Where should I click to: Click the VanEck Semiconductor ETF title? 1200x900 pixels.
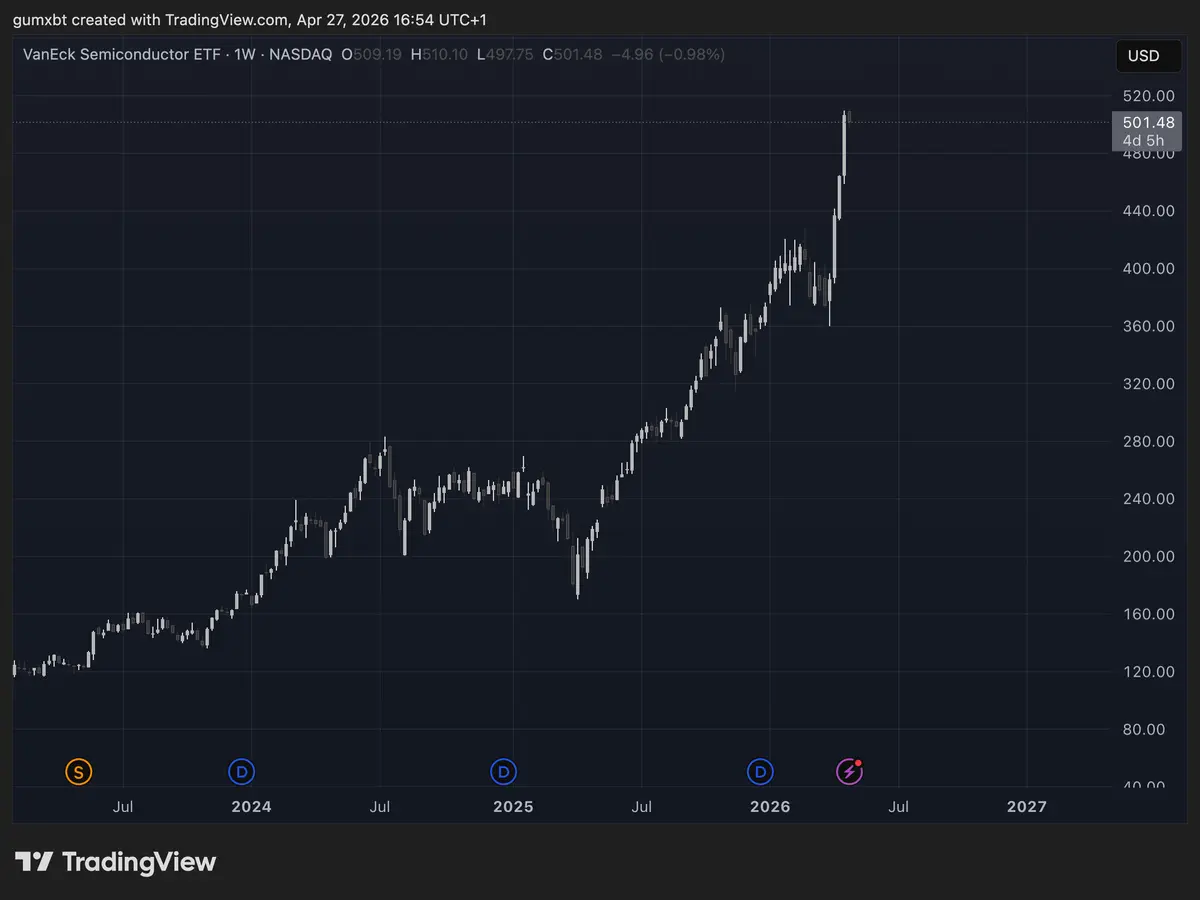121,54
